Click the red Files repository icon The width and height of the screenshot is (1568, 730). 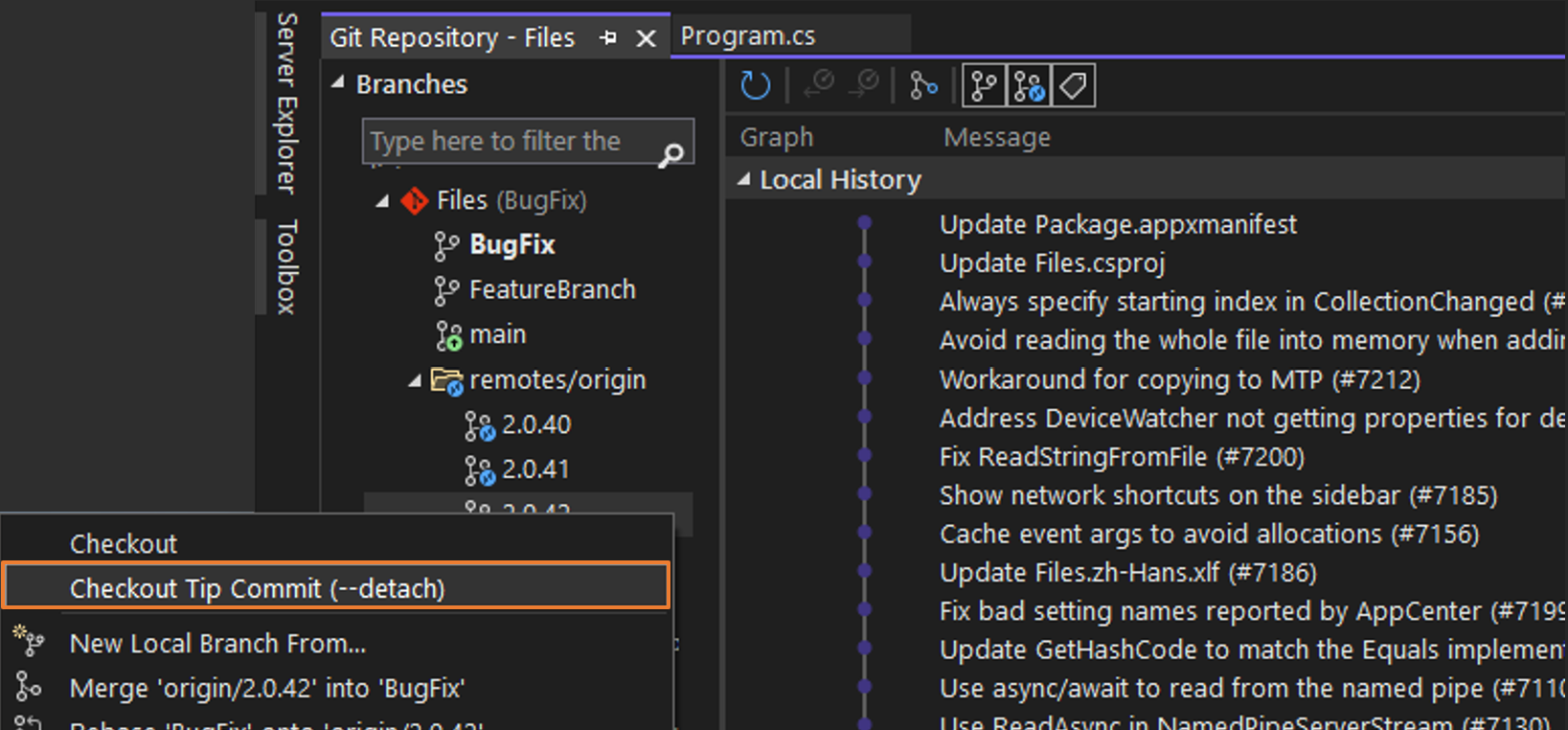(415, 201)
